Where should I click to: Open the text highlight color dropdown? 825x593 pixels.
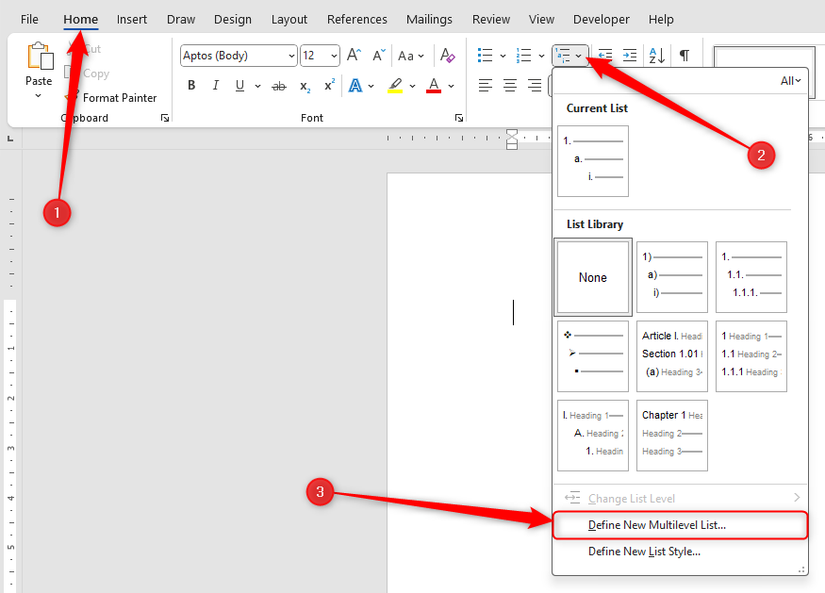tap(411, 85)
